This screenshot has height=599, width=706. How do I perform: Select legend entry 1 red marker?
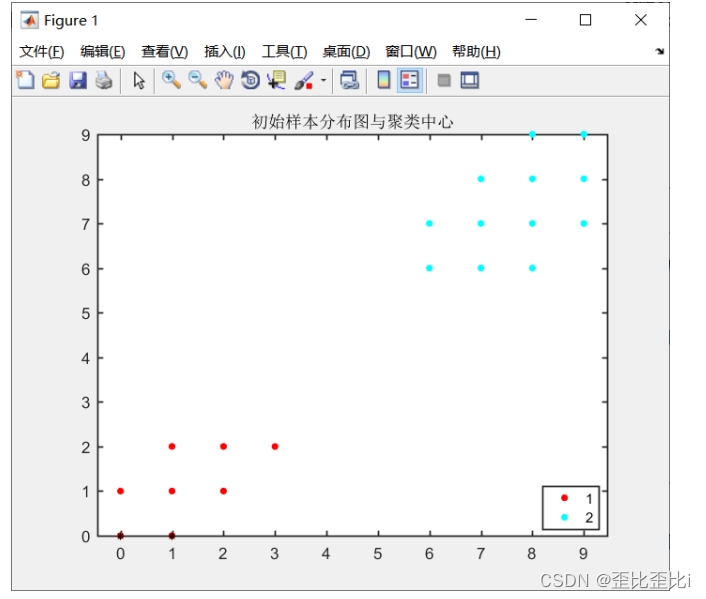564,498
